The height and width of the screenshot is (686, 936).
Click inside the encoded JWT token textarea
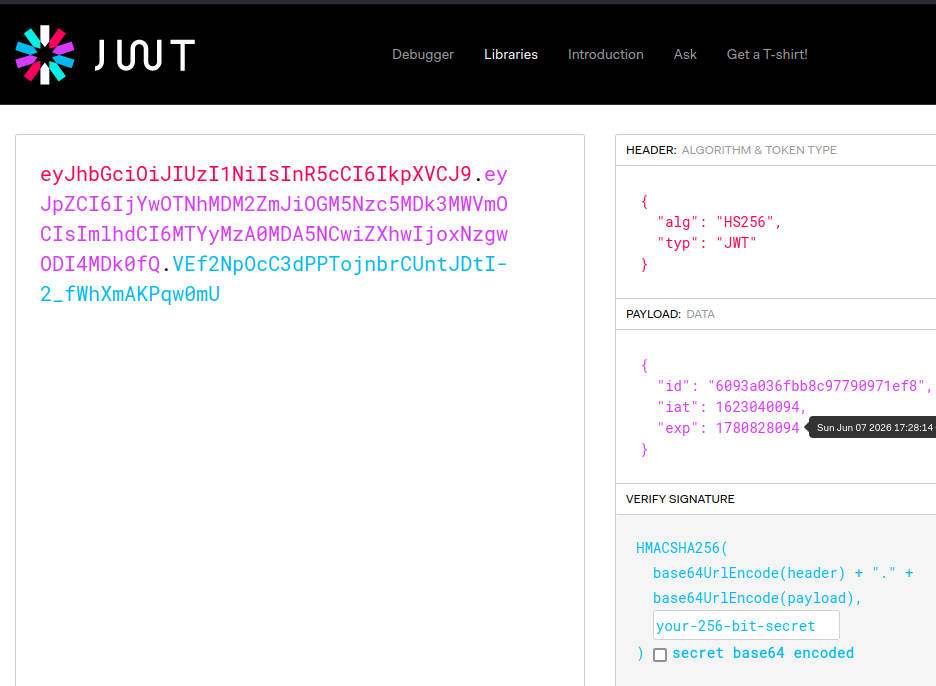[x=300, y=410]
